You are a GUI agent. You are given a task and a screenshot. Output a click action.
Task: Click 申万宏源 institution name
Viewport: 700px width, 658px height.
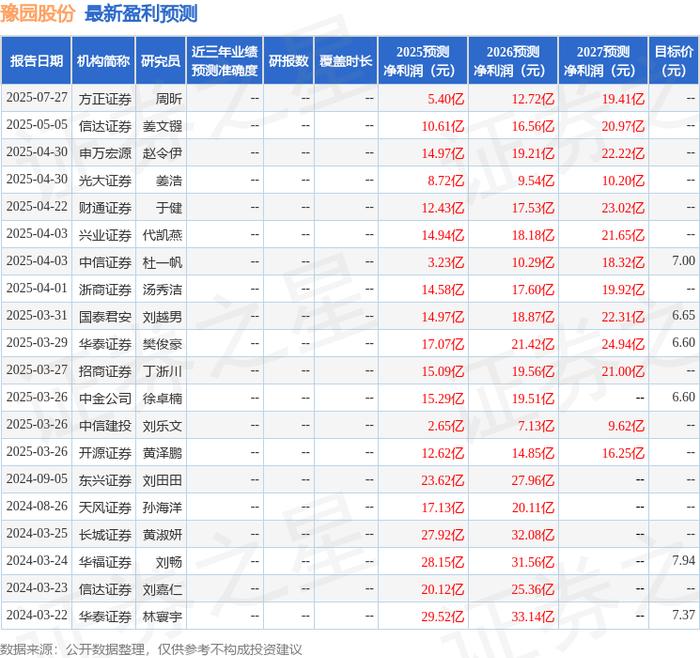105,153
